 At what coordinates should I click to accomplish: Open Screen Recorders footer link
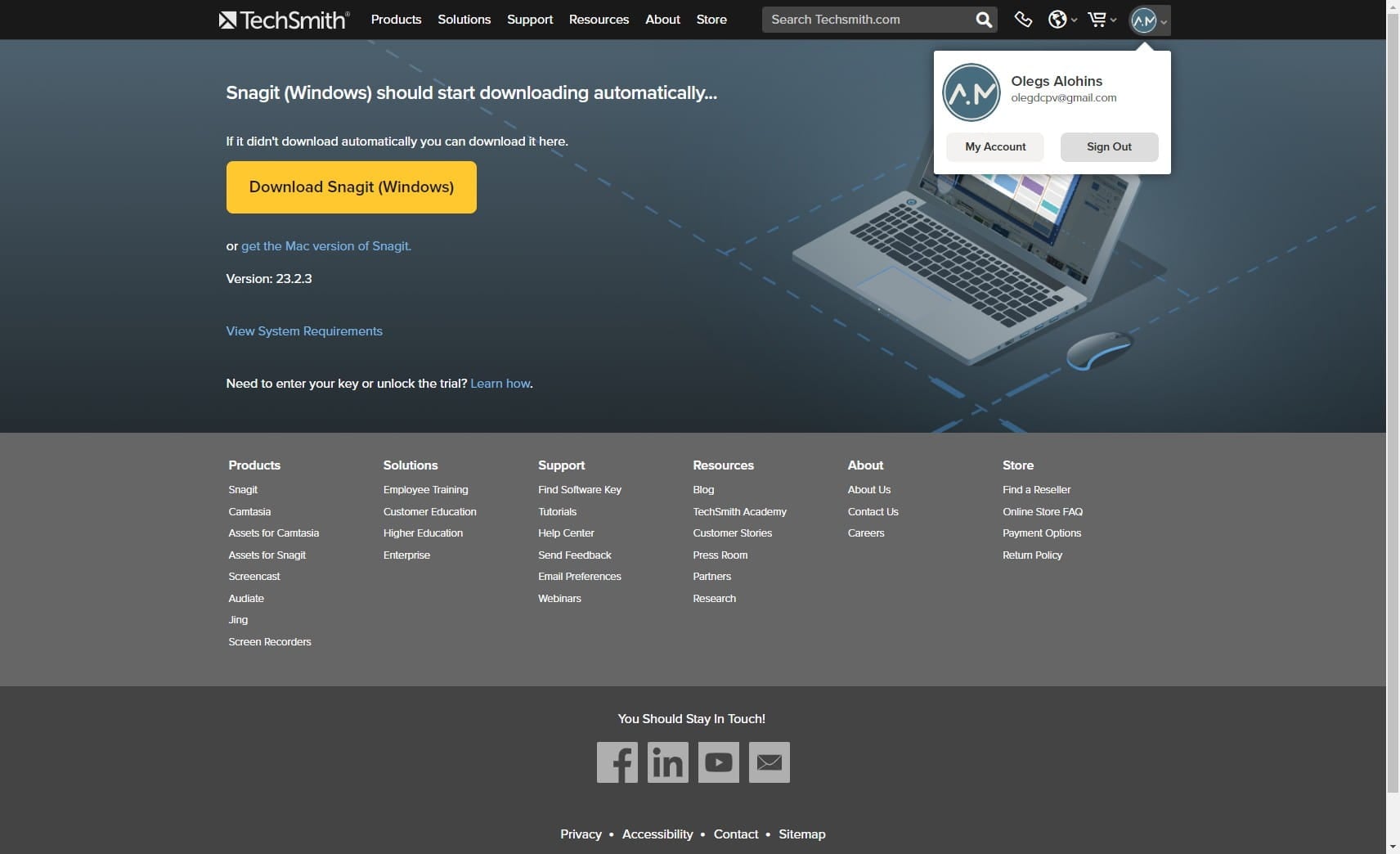pos(270,642)
